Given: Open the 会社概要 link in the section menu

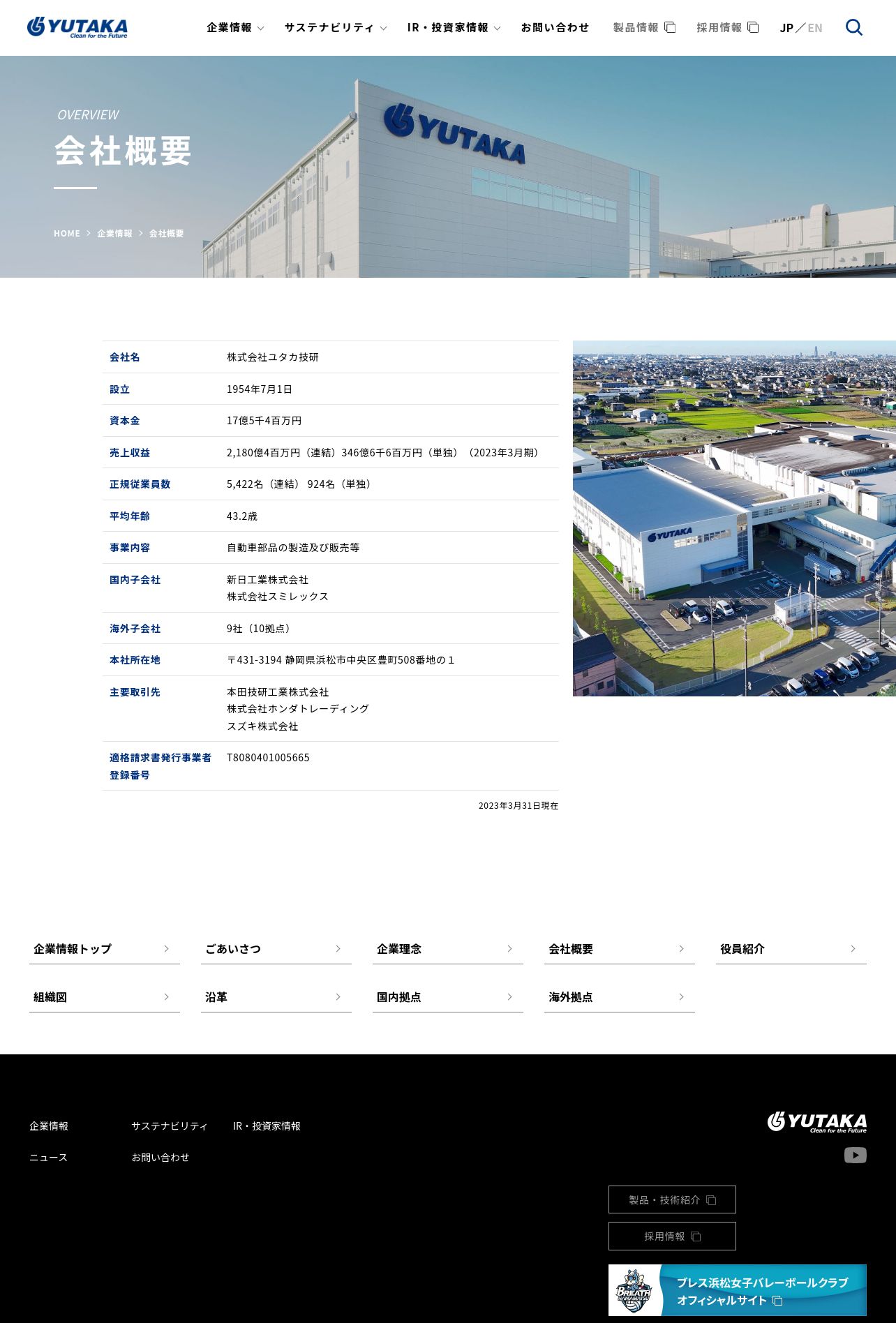Looking at the screenshot, I should point(620,949).
